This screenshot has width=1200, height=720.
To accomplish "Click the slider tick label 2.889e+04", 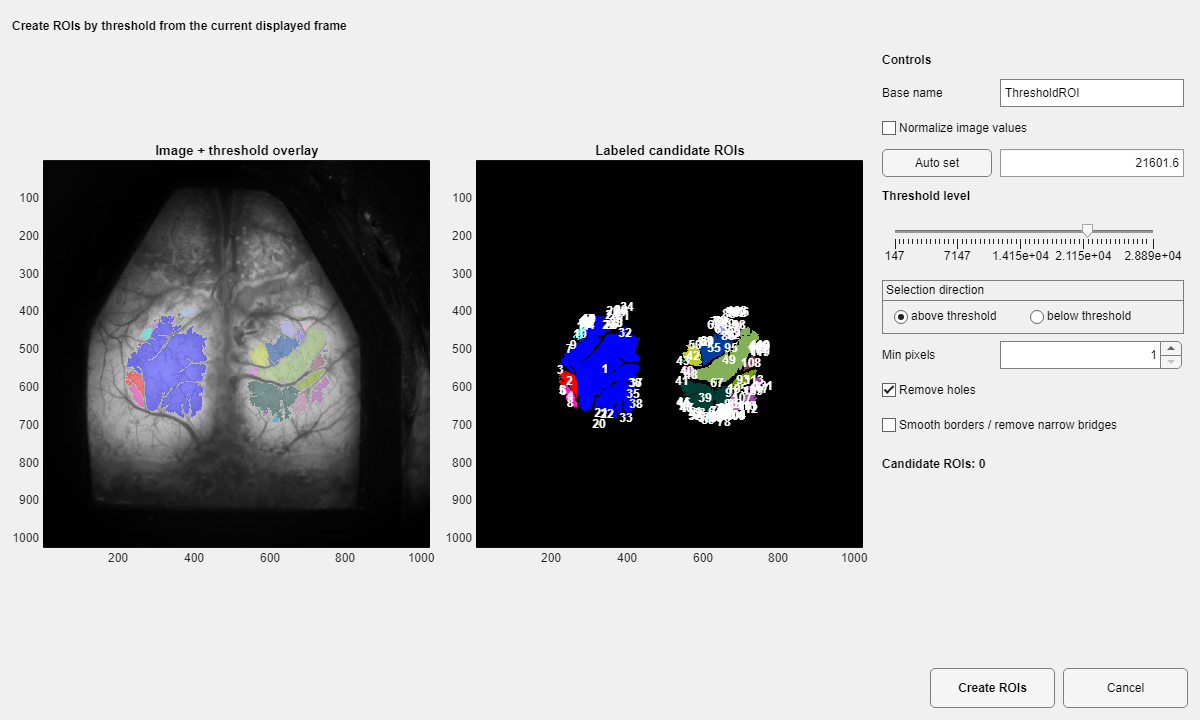I will click(x=1153, y=256).
